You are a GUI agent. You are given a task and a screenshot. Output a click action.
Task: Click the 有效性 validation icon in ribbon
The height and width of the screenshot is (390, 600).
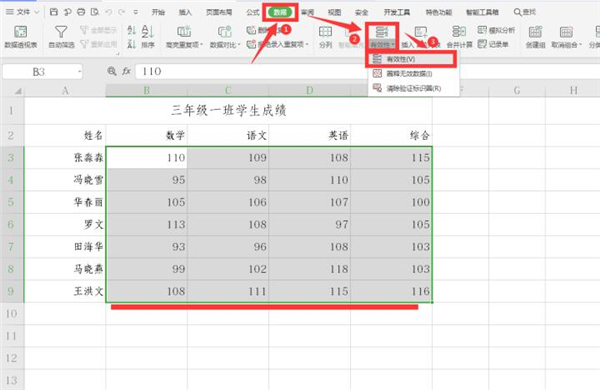pyautogui.click(x=382, y=31)
